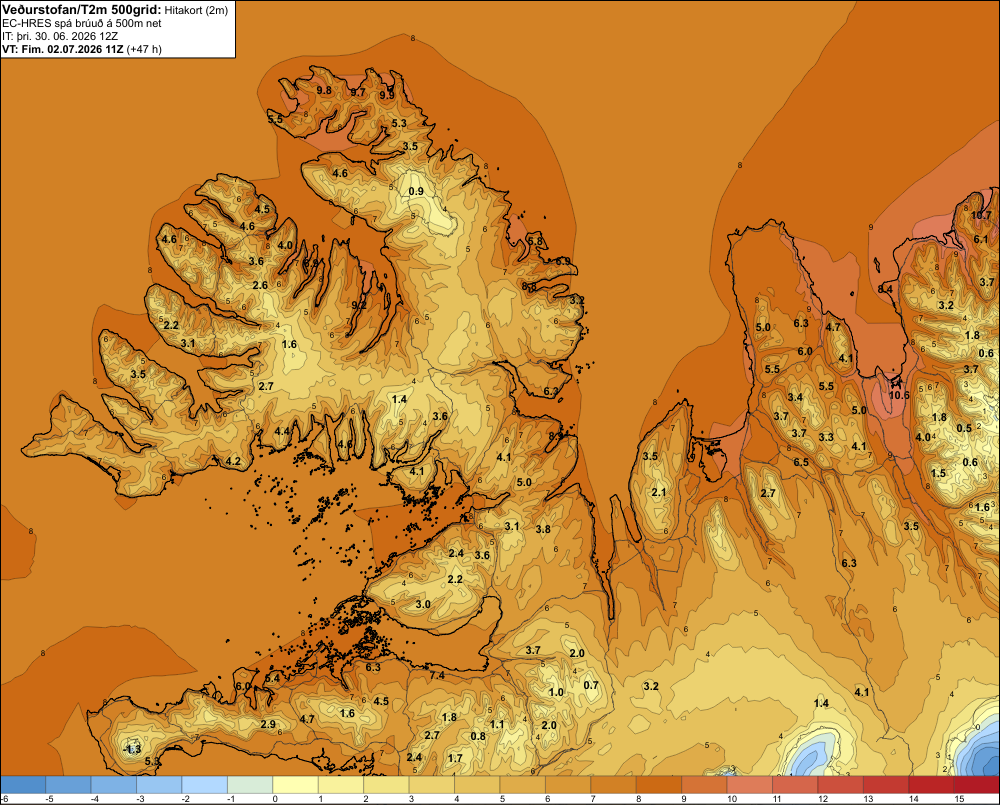Click the temperature value 0.5
Screen dimensions: 1000x805
[964, 428]
